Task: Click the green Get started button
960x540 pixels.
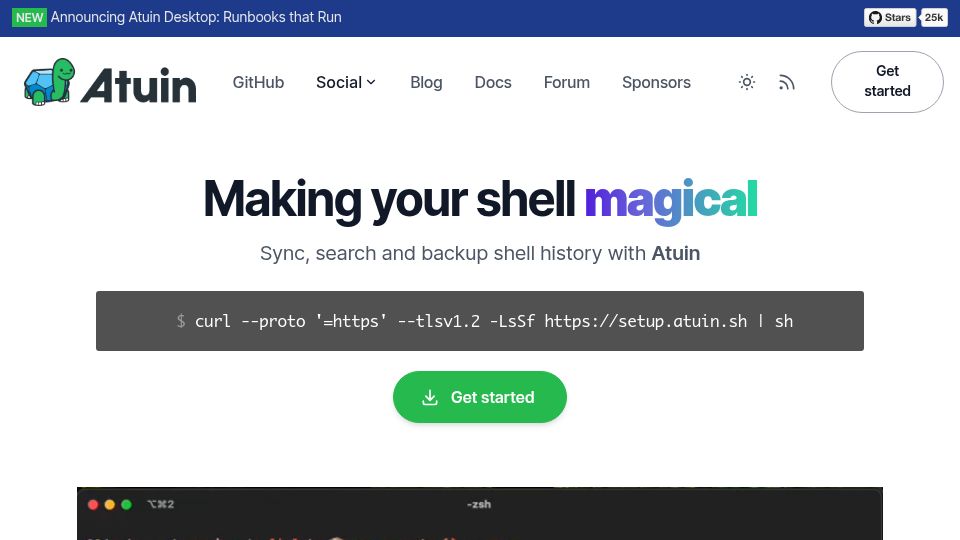Action: coord(479,397)
